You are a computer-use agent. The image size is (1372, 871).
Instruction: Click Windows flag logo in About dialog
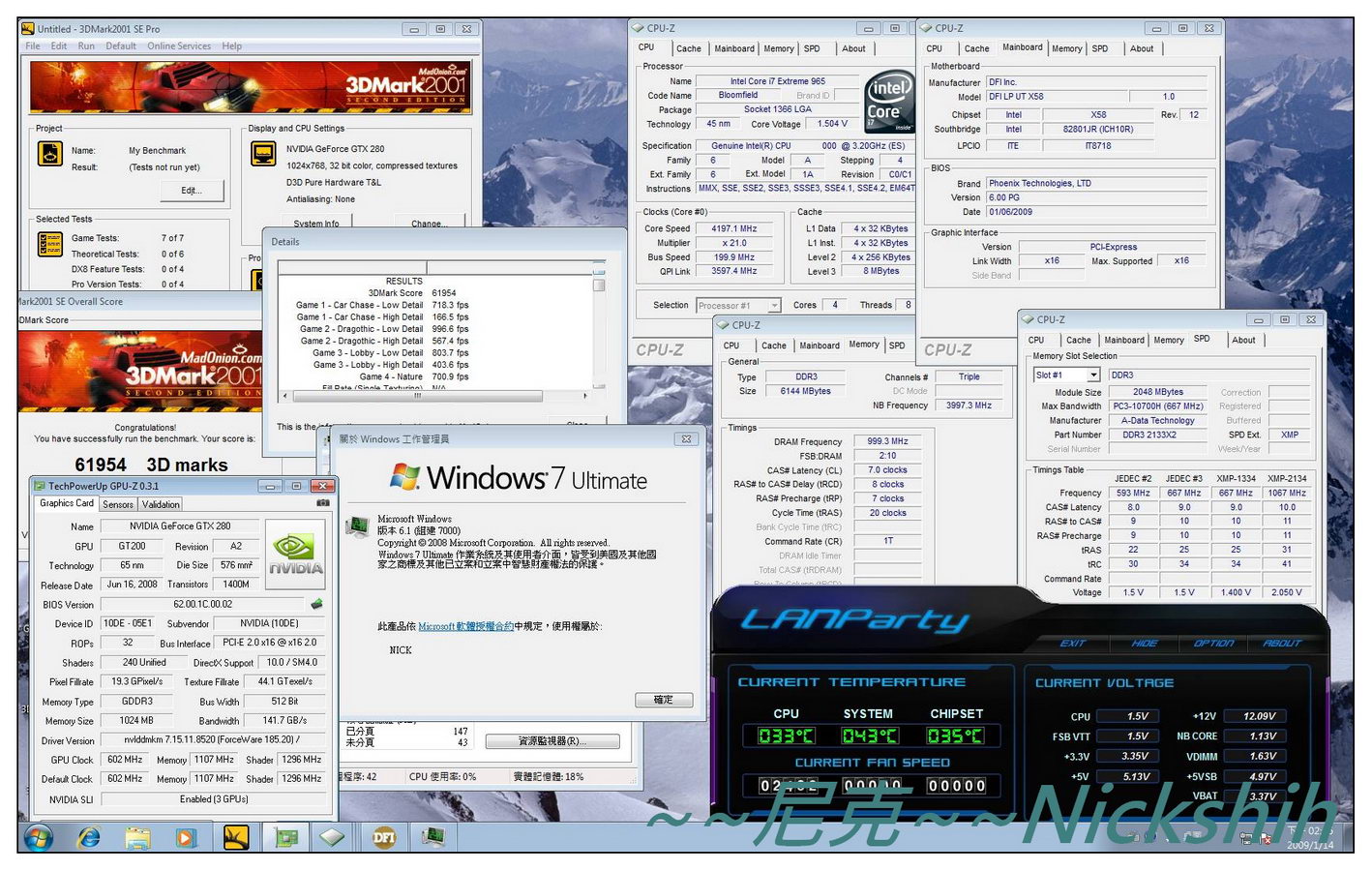404,476
